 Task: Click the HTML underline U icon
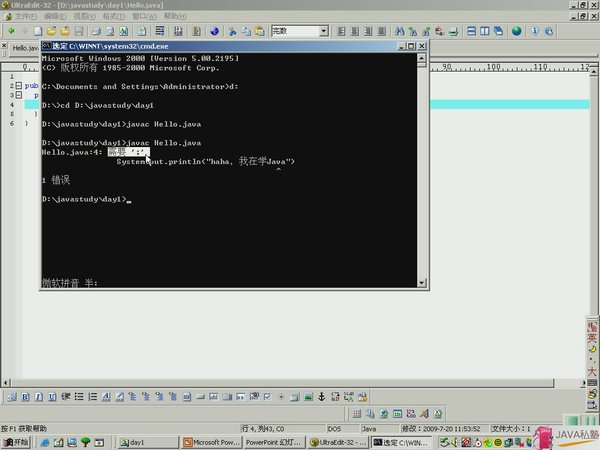52,397
